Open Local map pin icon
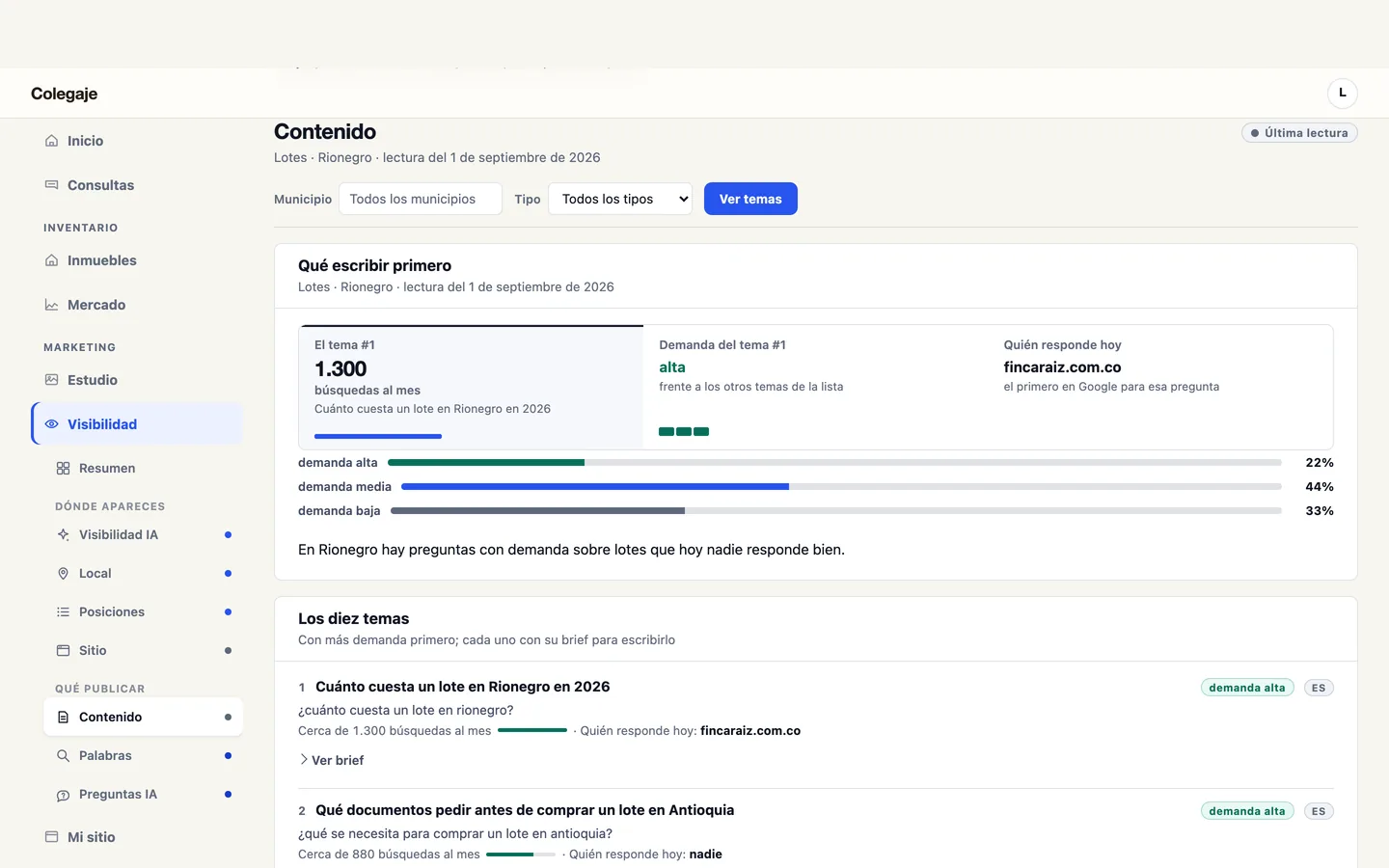 click(x=63, y=574)
